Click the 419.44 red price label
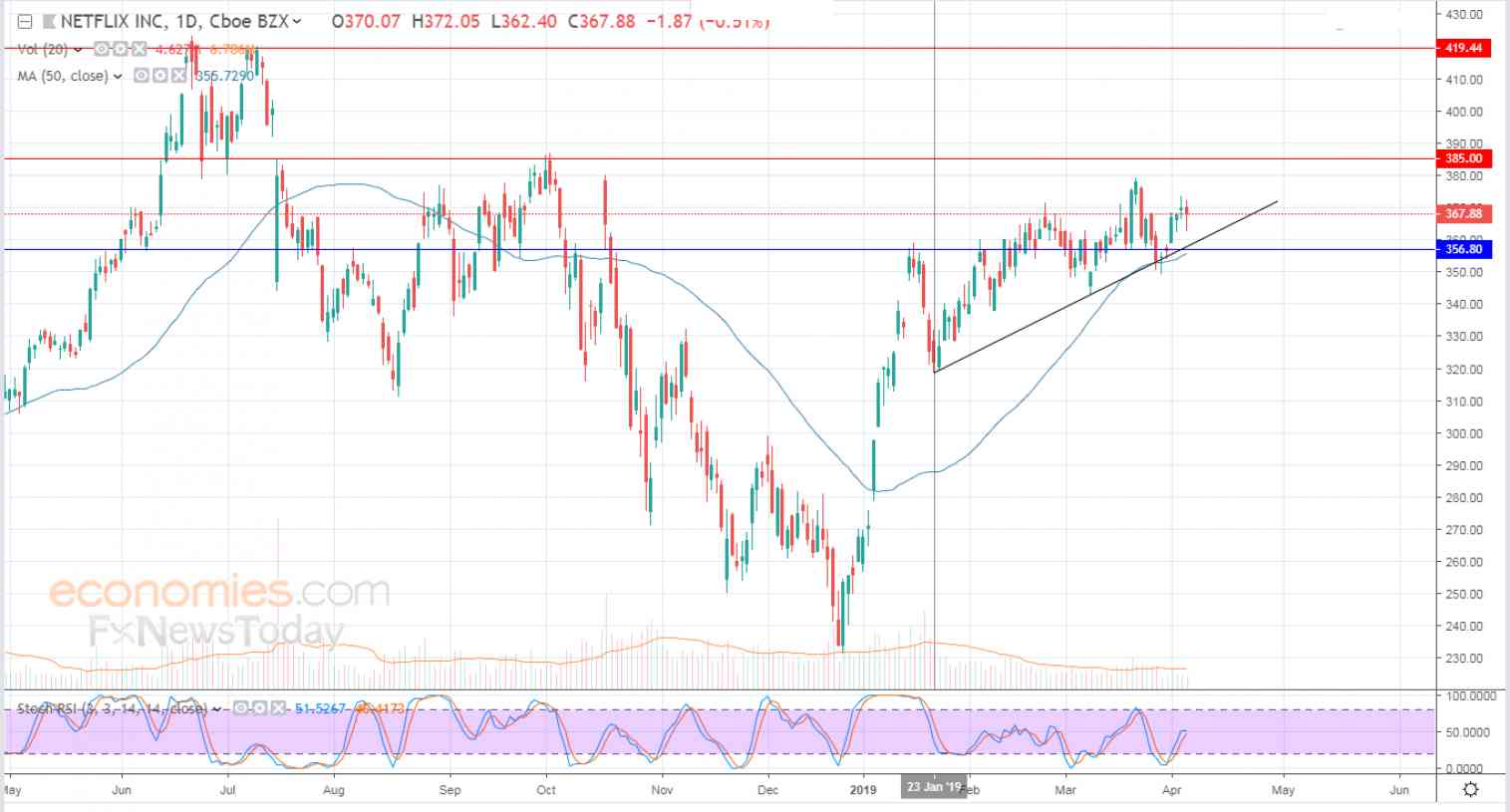This screenshot has height=812, width=1510. click(1462, 48)
